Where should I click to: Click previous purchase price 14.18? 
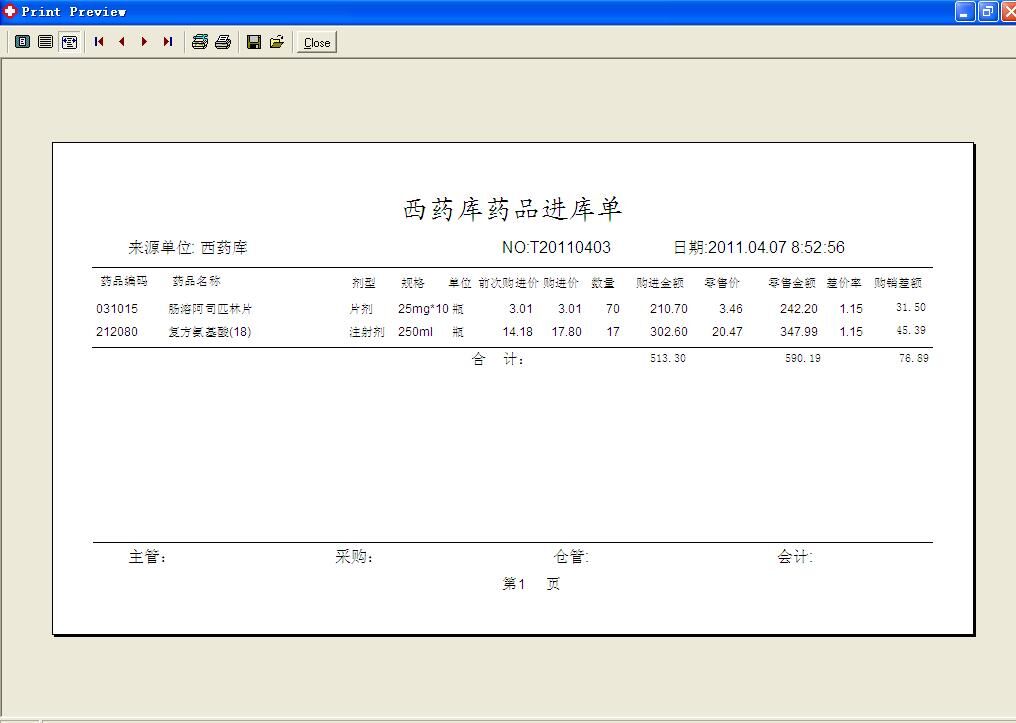click(x=518, y=332)
